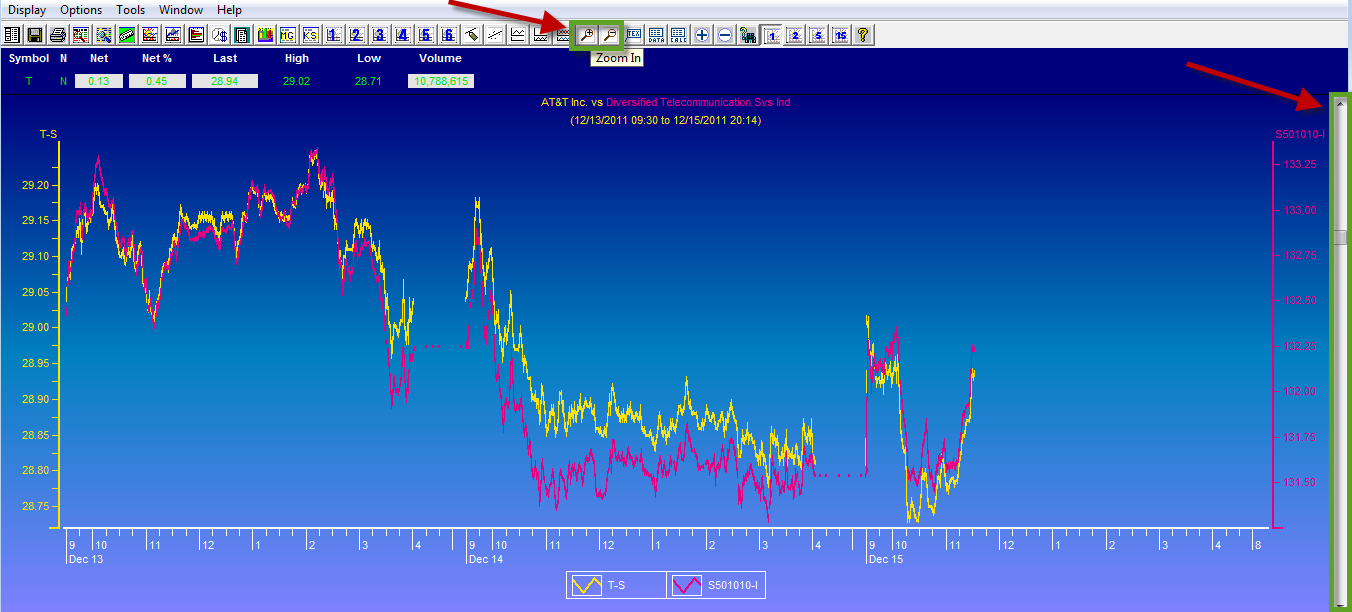This screenshot has height=612, width=1352.
Task: Toggle the plus zoom button
Action: click(702, 34)
